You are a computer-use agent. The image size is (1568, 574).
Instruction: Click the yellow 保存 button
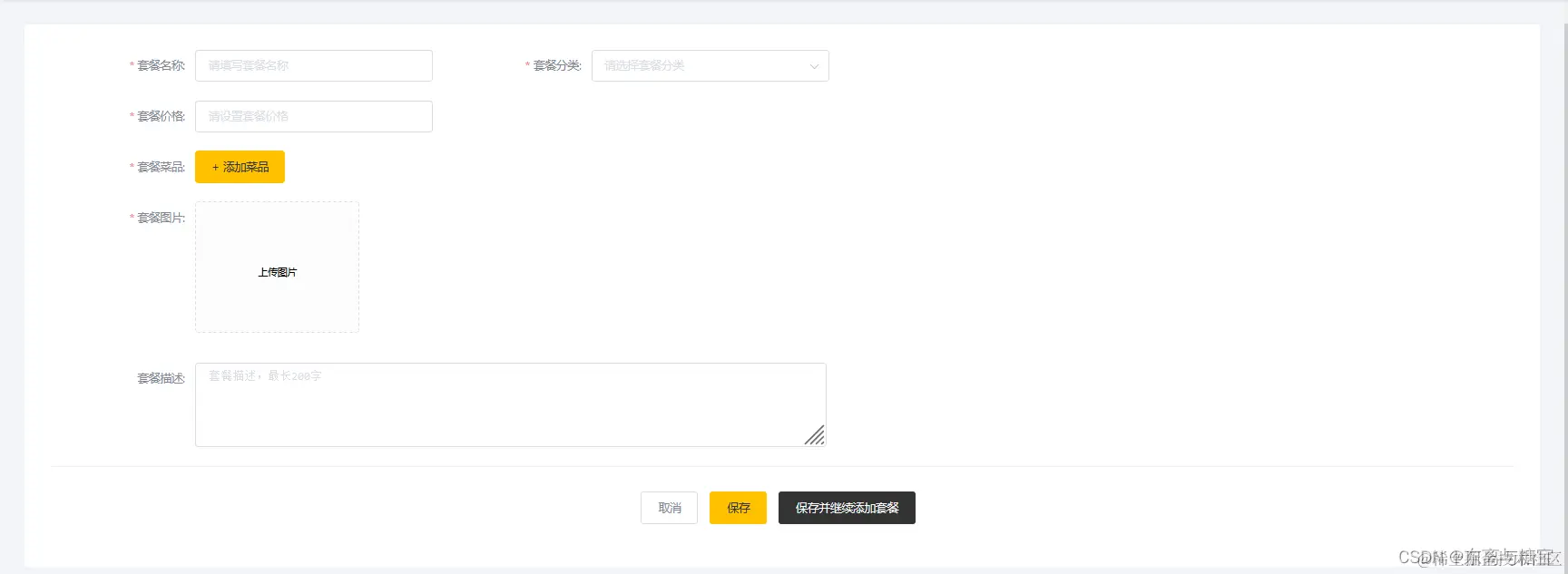click(x=738, y=508)
